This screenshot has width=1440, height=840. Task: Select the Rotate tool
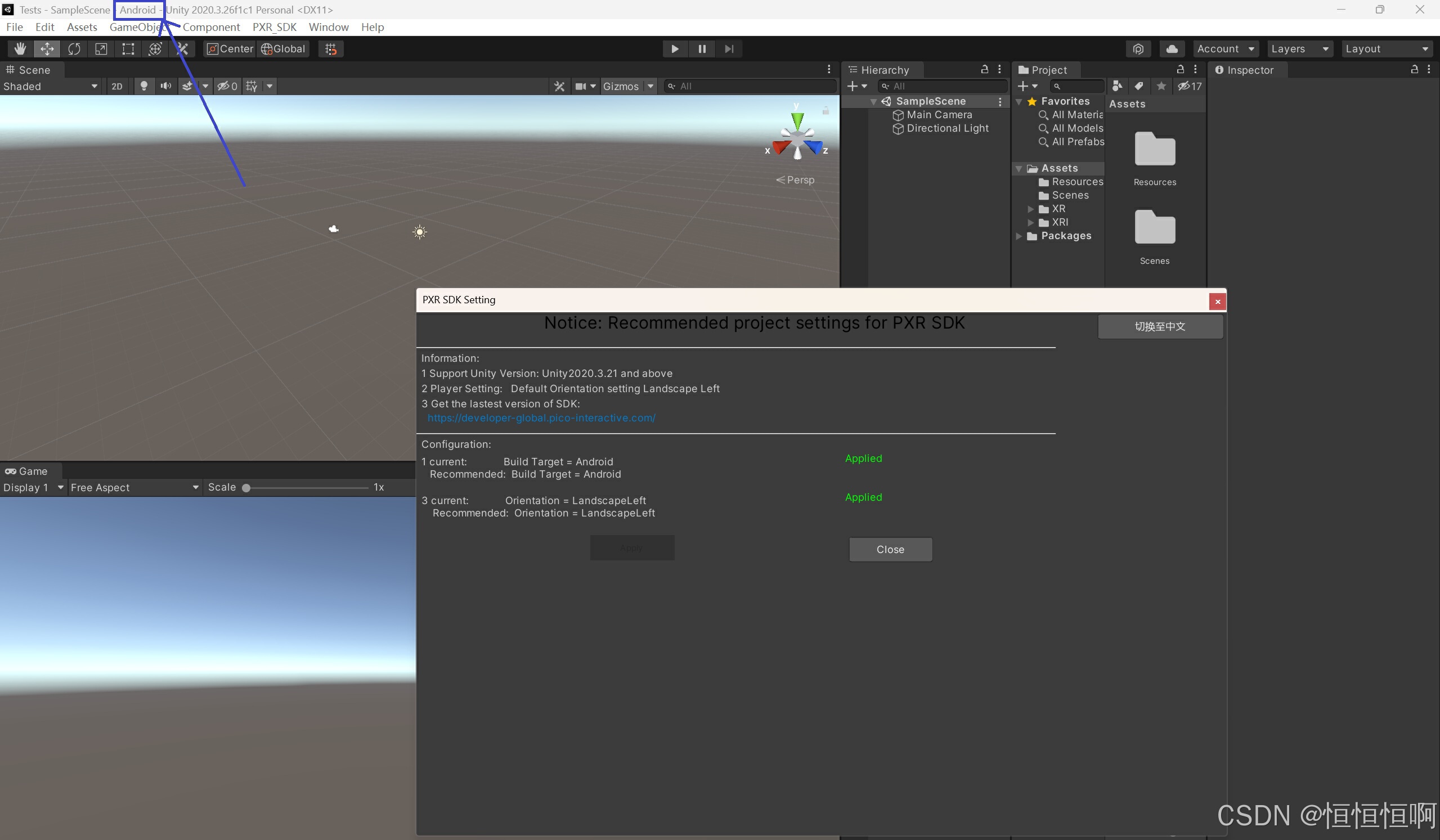tap(74, 48)
